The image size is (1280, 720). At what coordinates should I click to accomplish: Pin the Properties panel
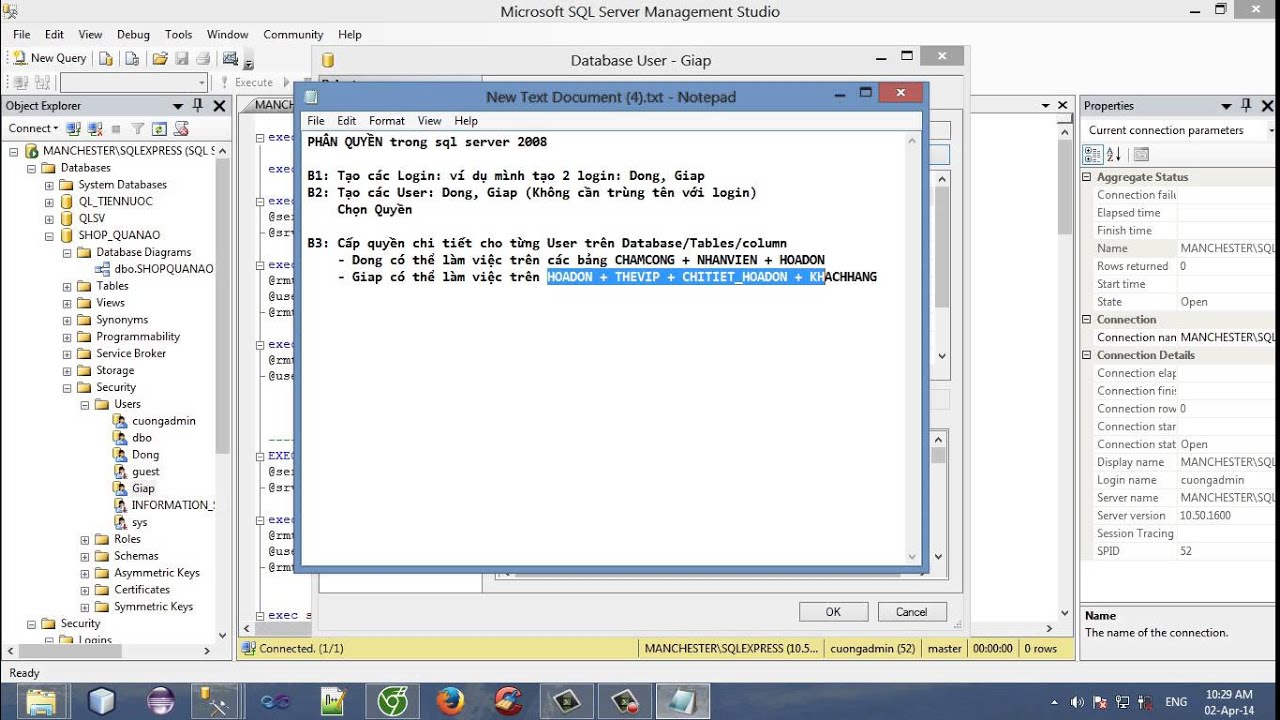[x=1246, y=105]
